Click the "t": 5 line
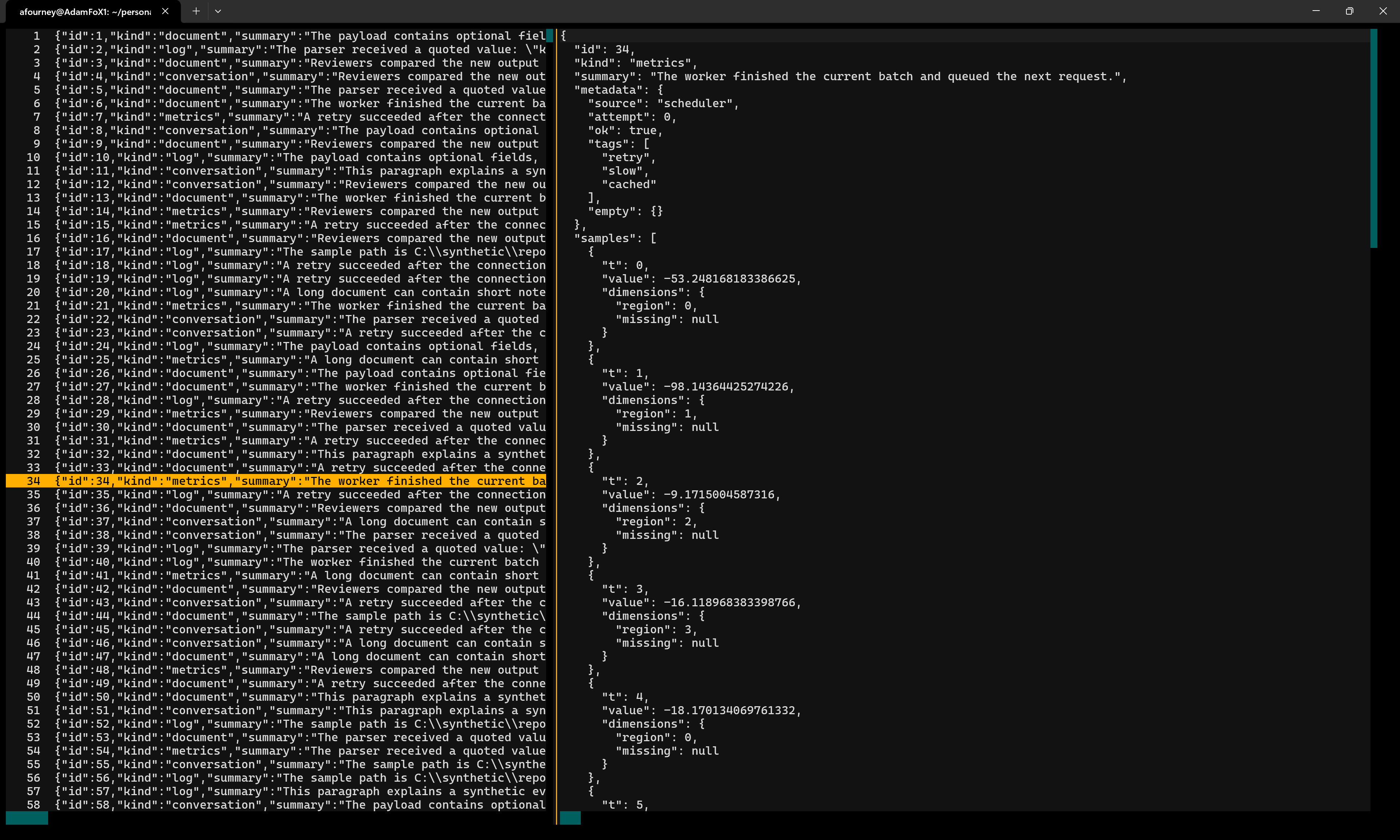 625,805
